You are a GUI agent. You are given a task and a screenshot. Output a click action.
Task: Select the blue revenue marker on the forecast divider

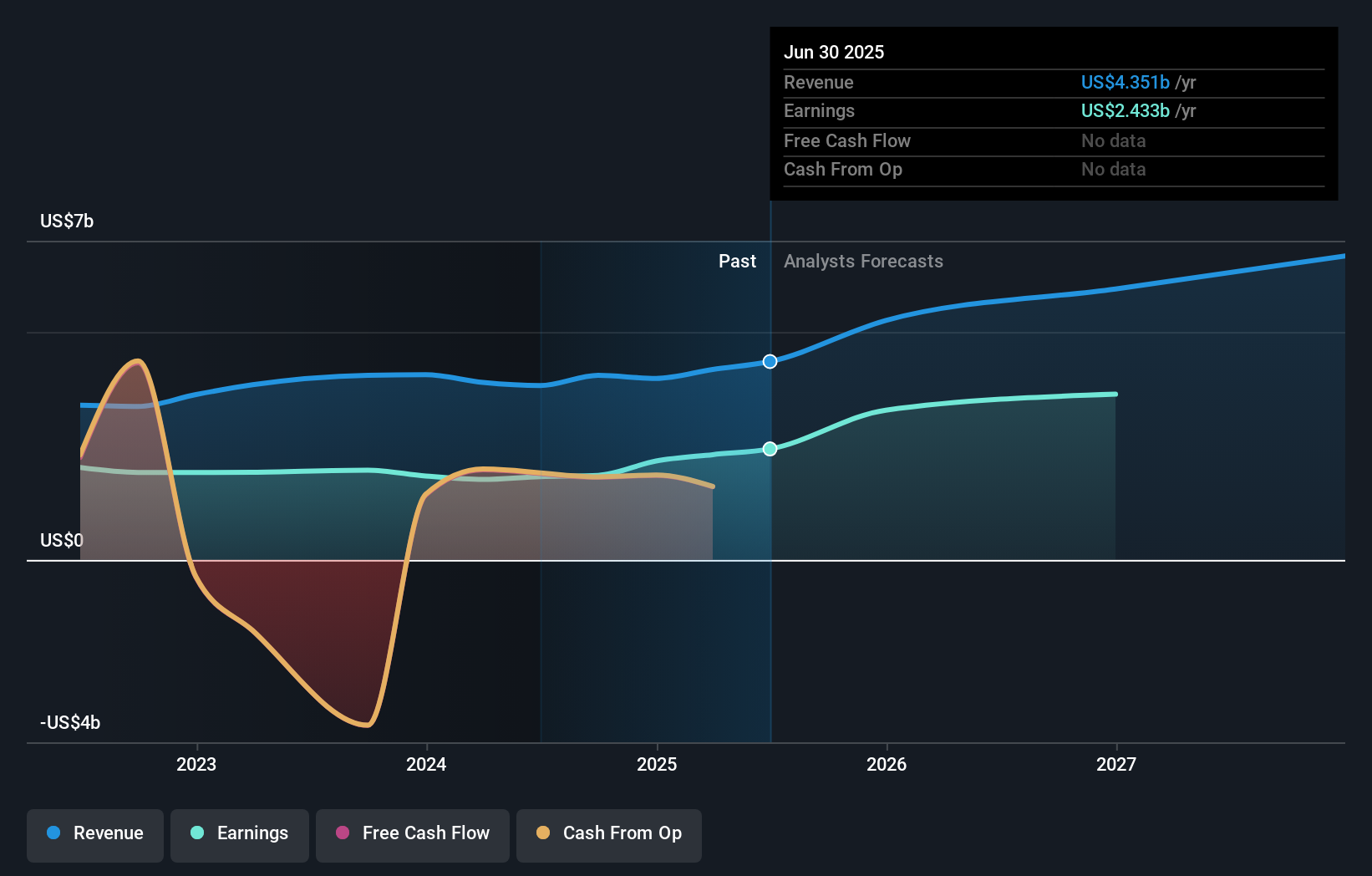click(x=770, y=362)
